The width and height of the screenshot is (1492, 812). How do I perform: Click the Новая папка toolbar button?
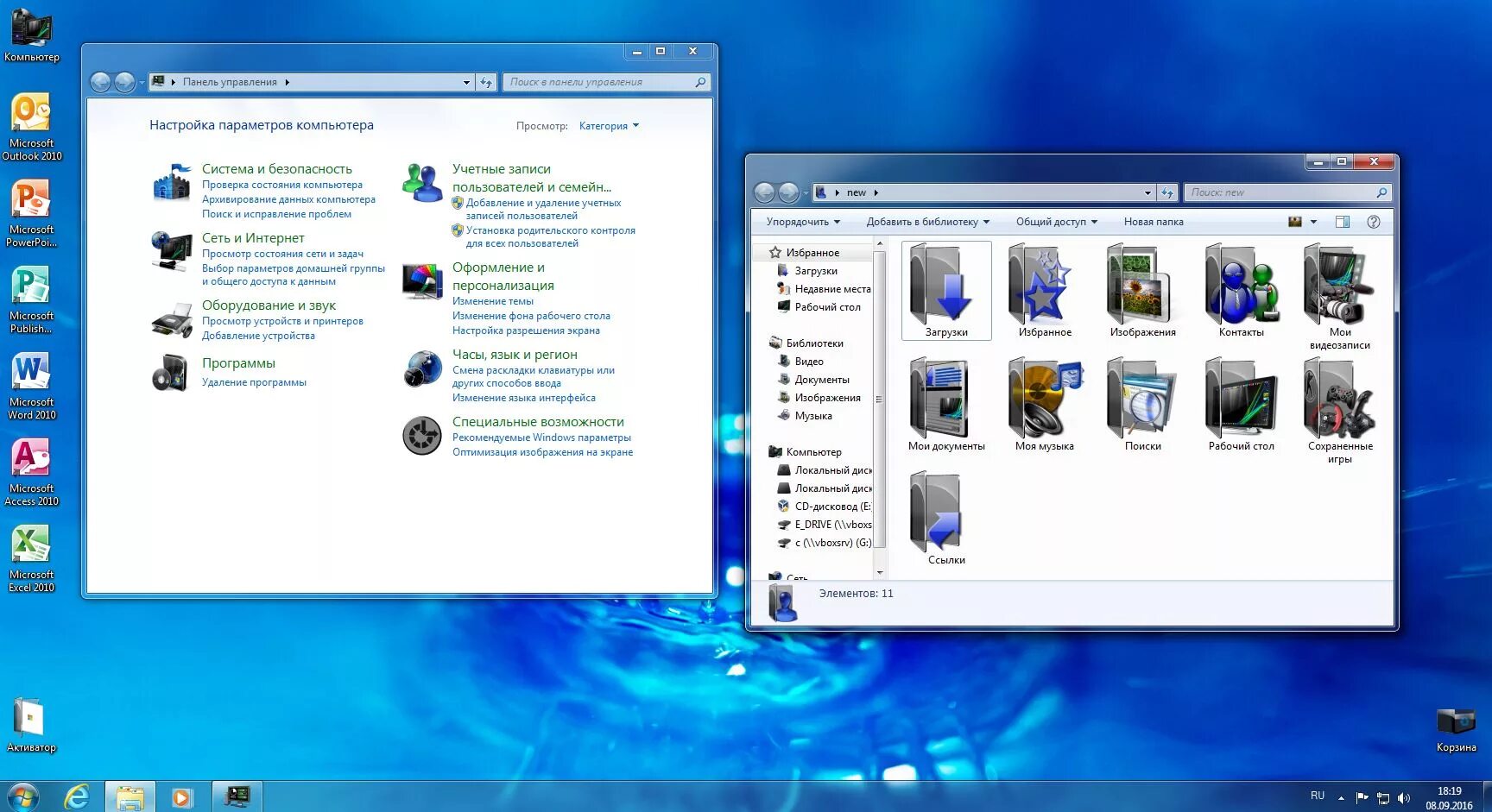(1153, 221)
